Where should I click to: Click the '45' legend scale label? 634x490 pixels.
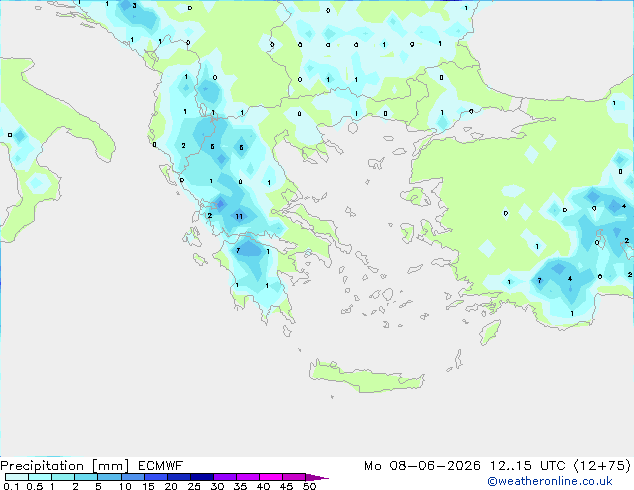pos(286,486)
